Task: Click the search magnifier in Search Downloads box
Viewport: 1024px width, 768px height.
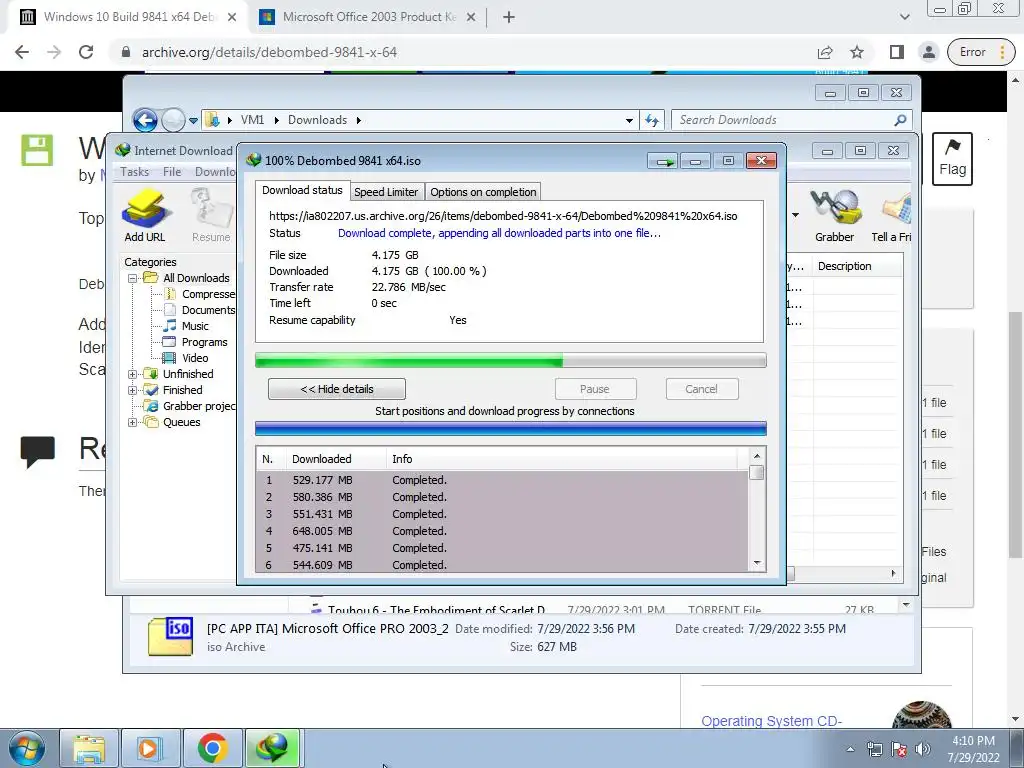Action: [x=900, y=120]
